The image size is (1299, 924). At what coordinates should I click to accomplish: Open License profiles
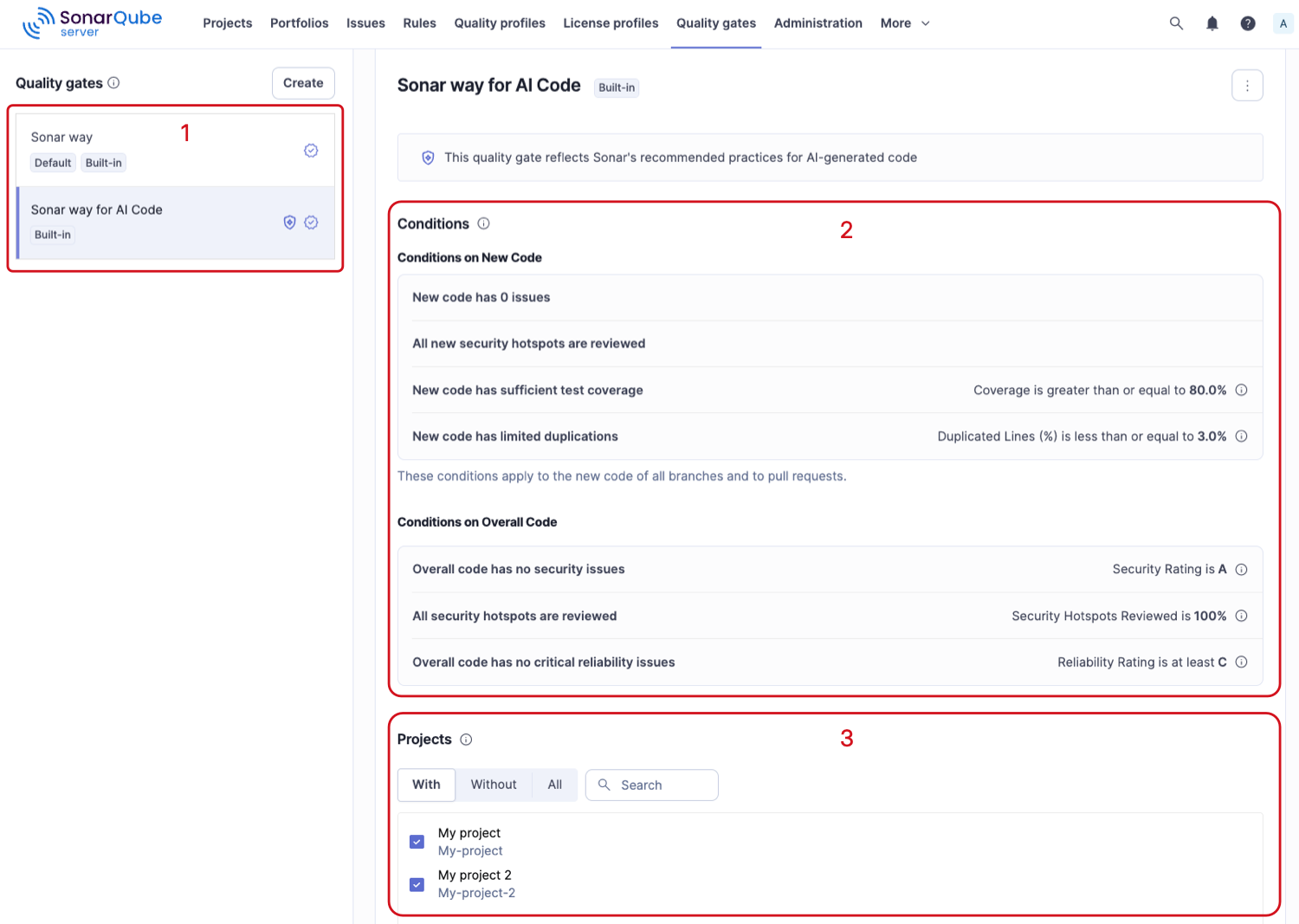coord(611,23)
